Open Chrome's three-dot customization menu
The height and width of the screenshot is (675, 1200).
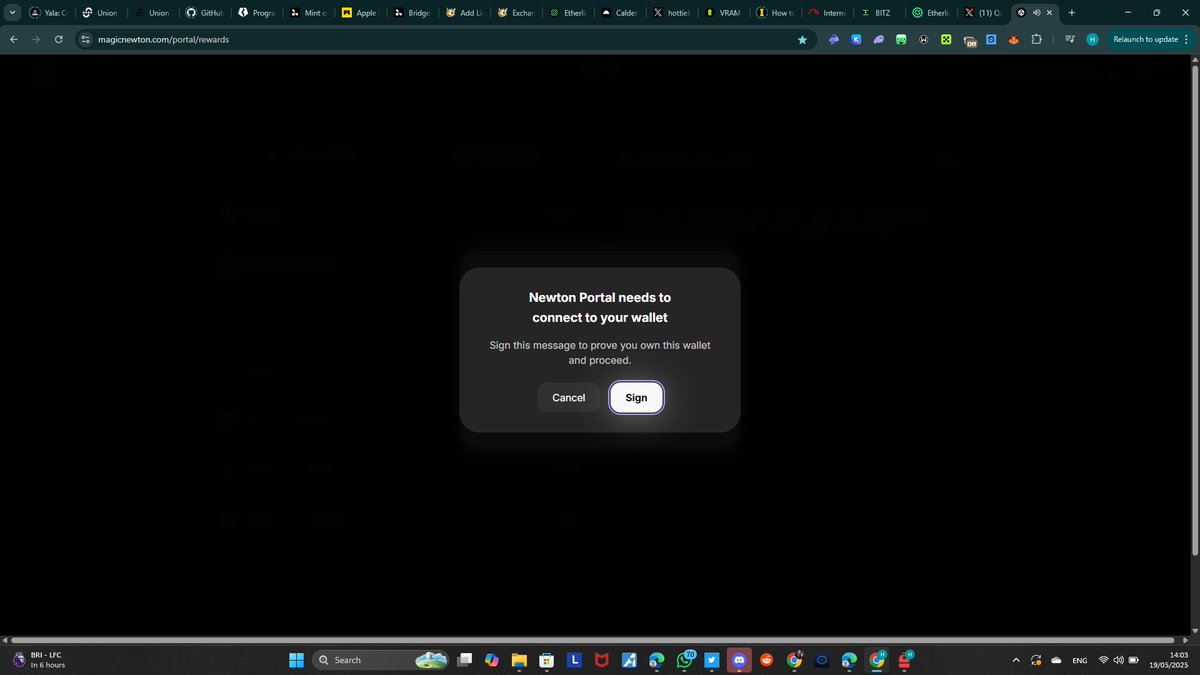[1187, 39]
